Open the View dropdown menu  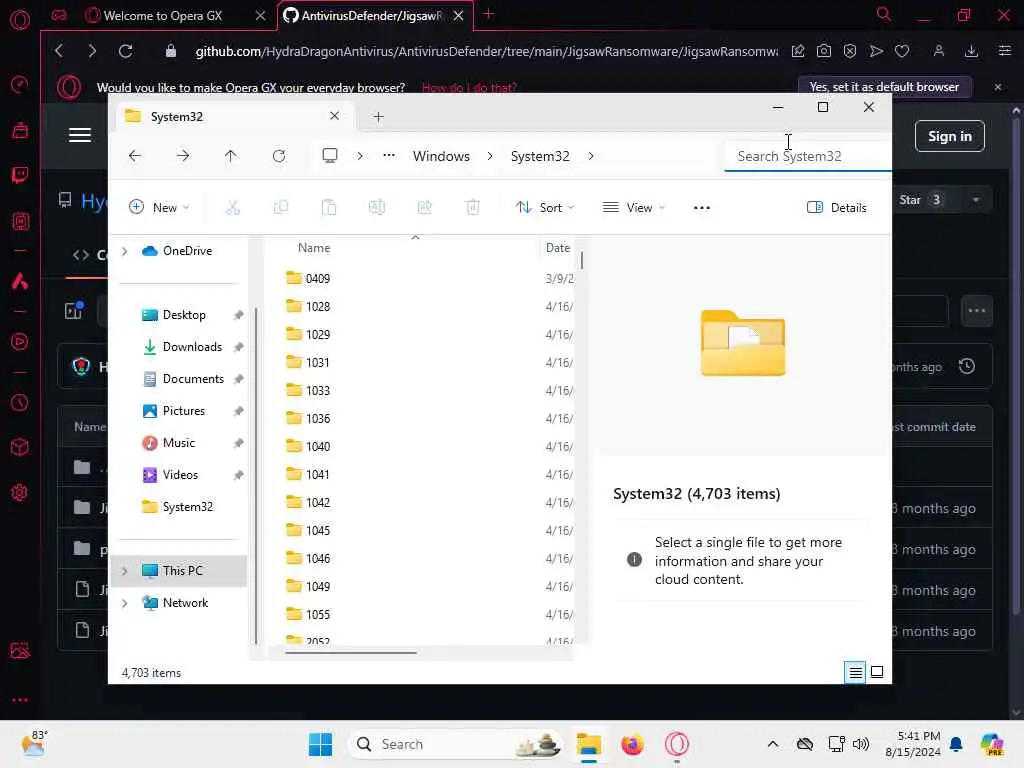click(x=633, y=208)
